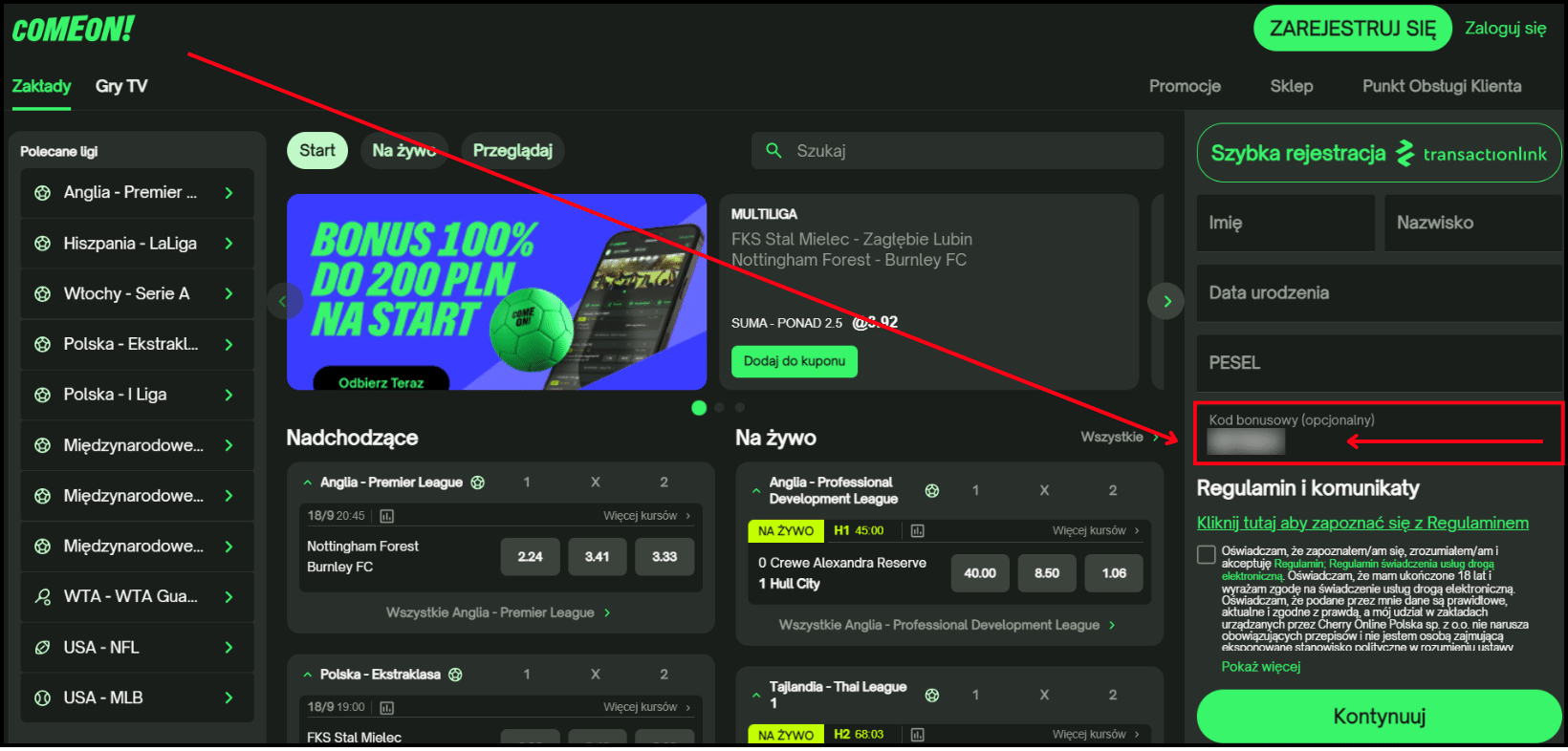Select odds 2.24 for Nottingham Forest
The width and height of the screenshot is (1568, 751).
[530, 557]
